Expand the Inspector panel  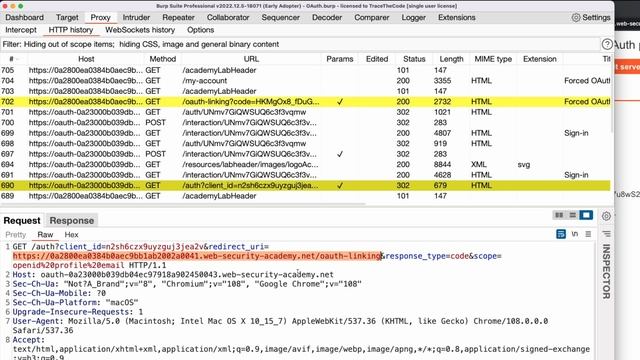606,271
